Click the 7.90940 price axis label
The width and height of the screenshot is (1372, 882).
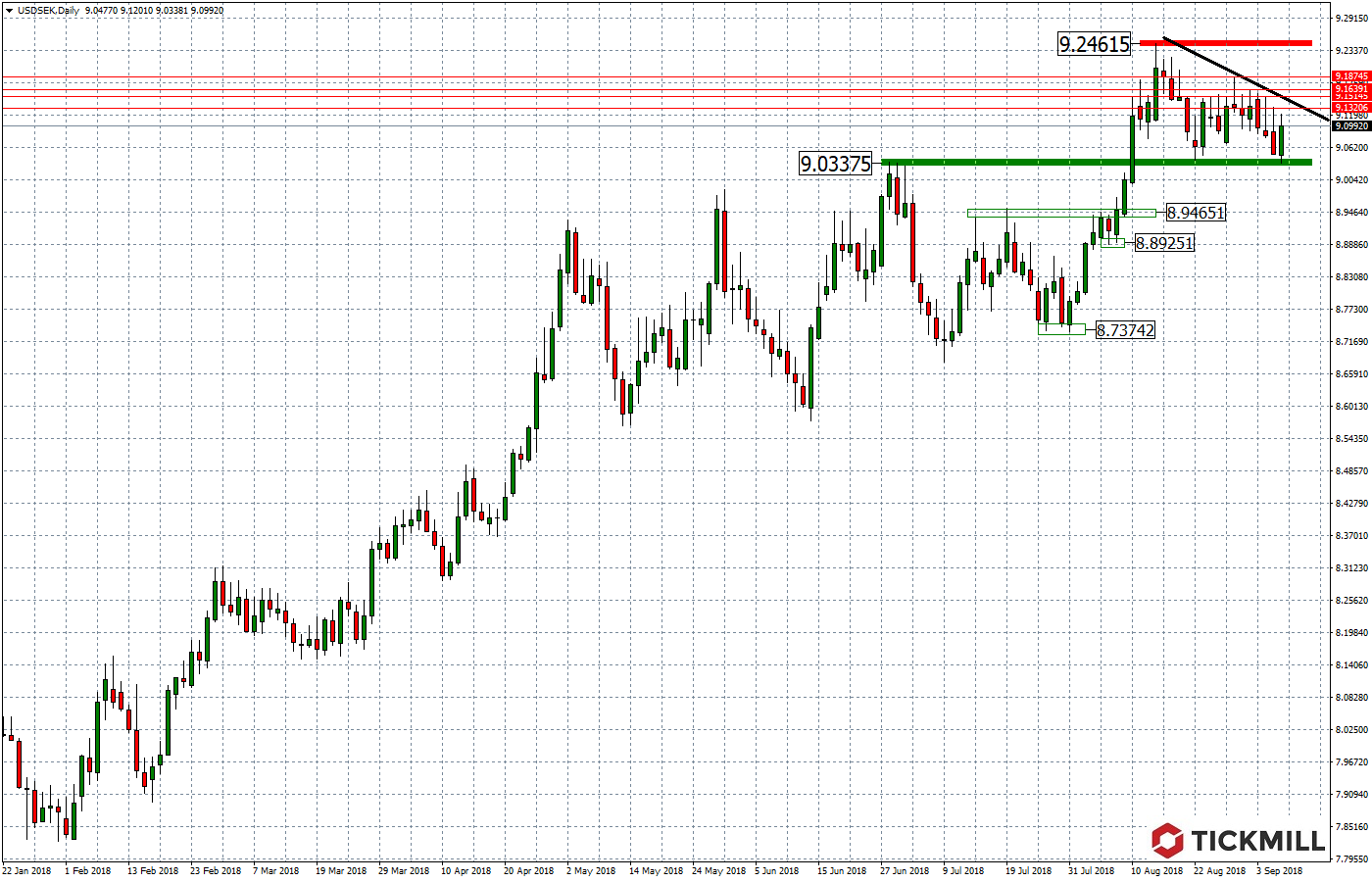1351,794
